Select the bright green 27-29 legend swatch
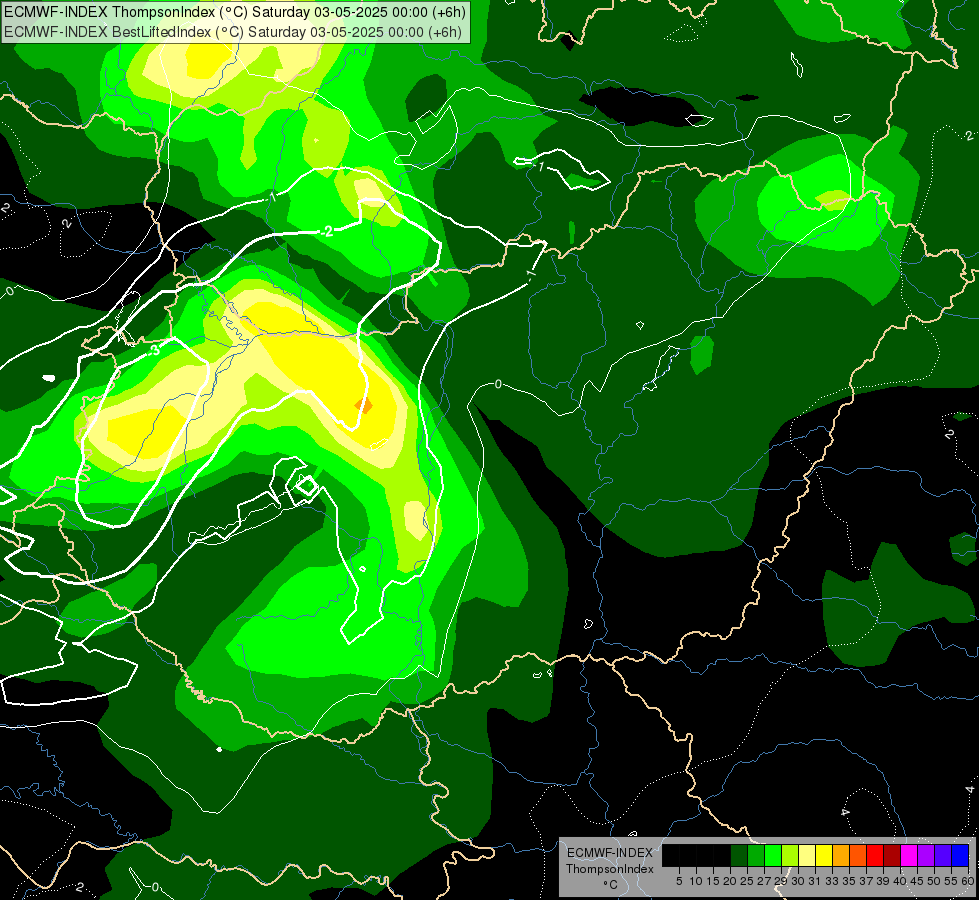This screenshot has width=979, height=900. coord(773,855)
